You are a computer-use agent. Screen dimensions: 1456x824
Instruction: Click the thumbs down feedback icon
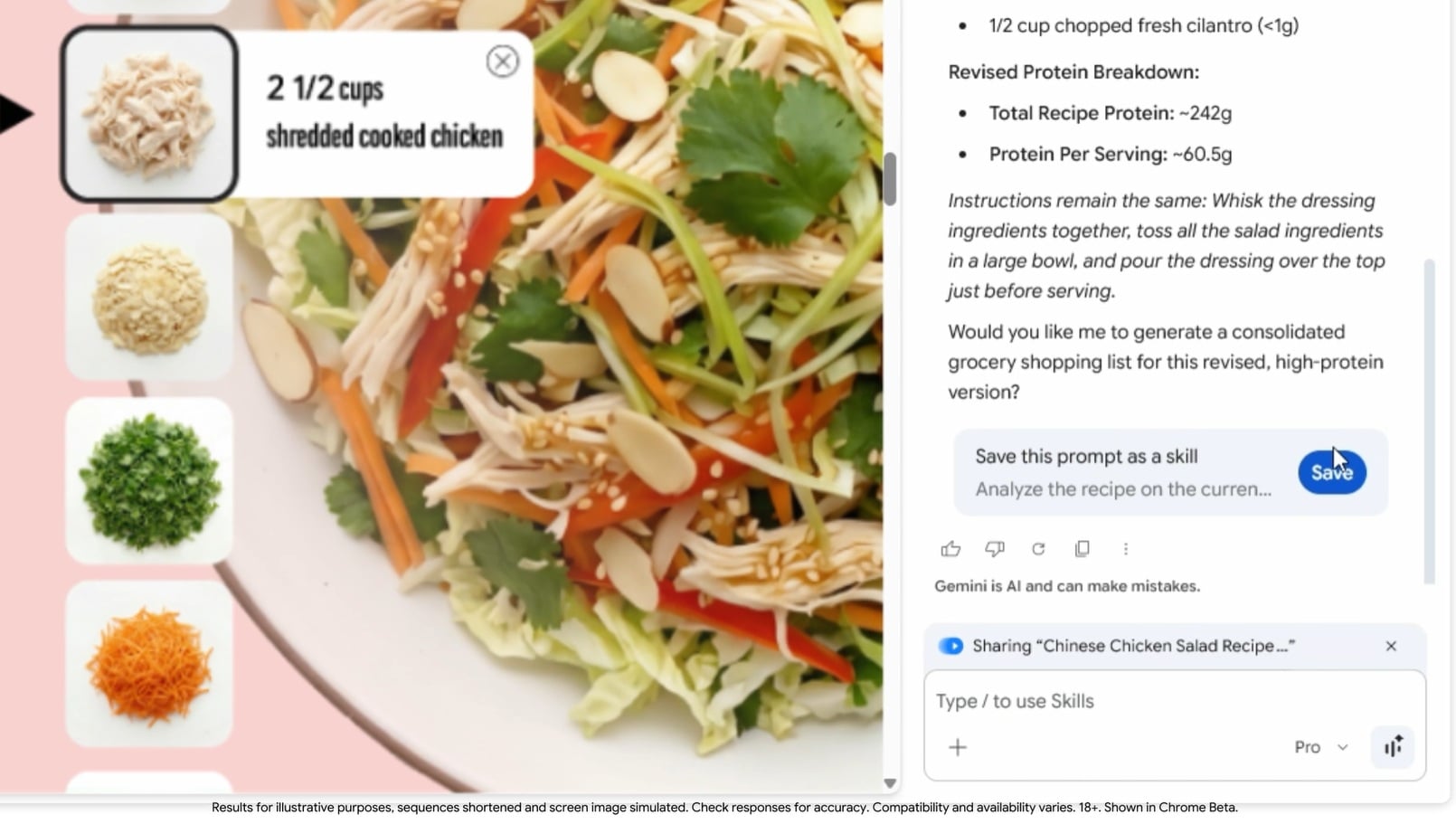(995, 549)
